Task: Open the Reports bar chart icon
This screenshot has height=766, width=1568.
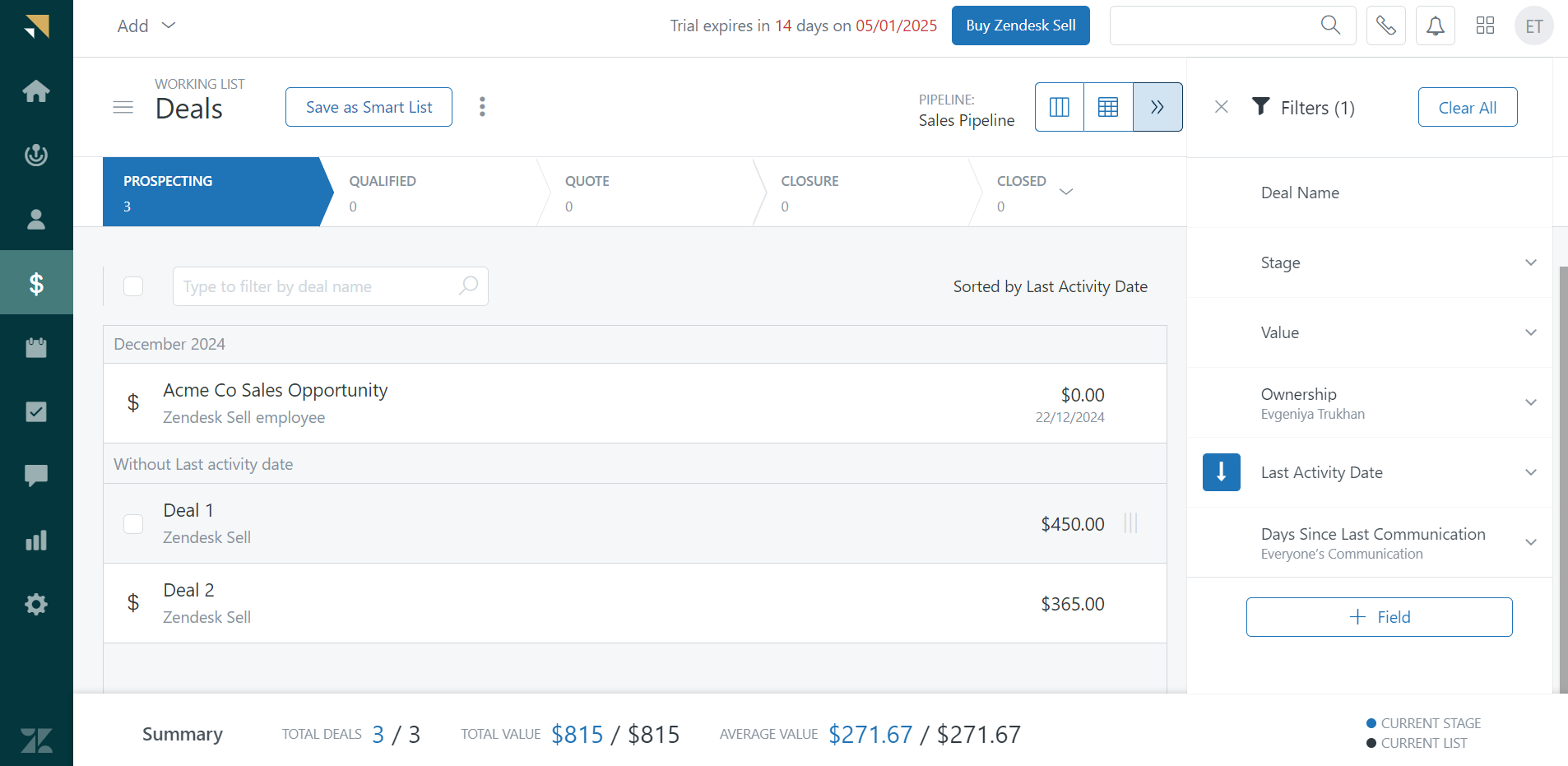Action: pos(36,541)
